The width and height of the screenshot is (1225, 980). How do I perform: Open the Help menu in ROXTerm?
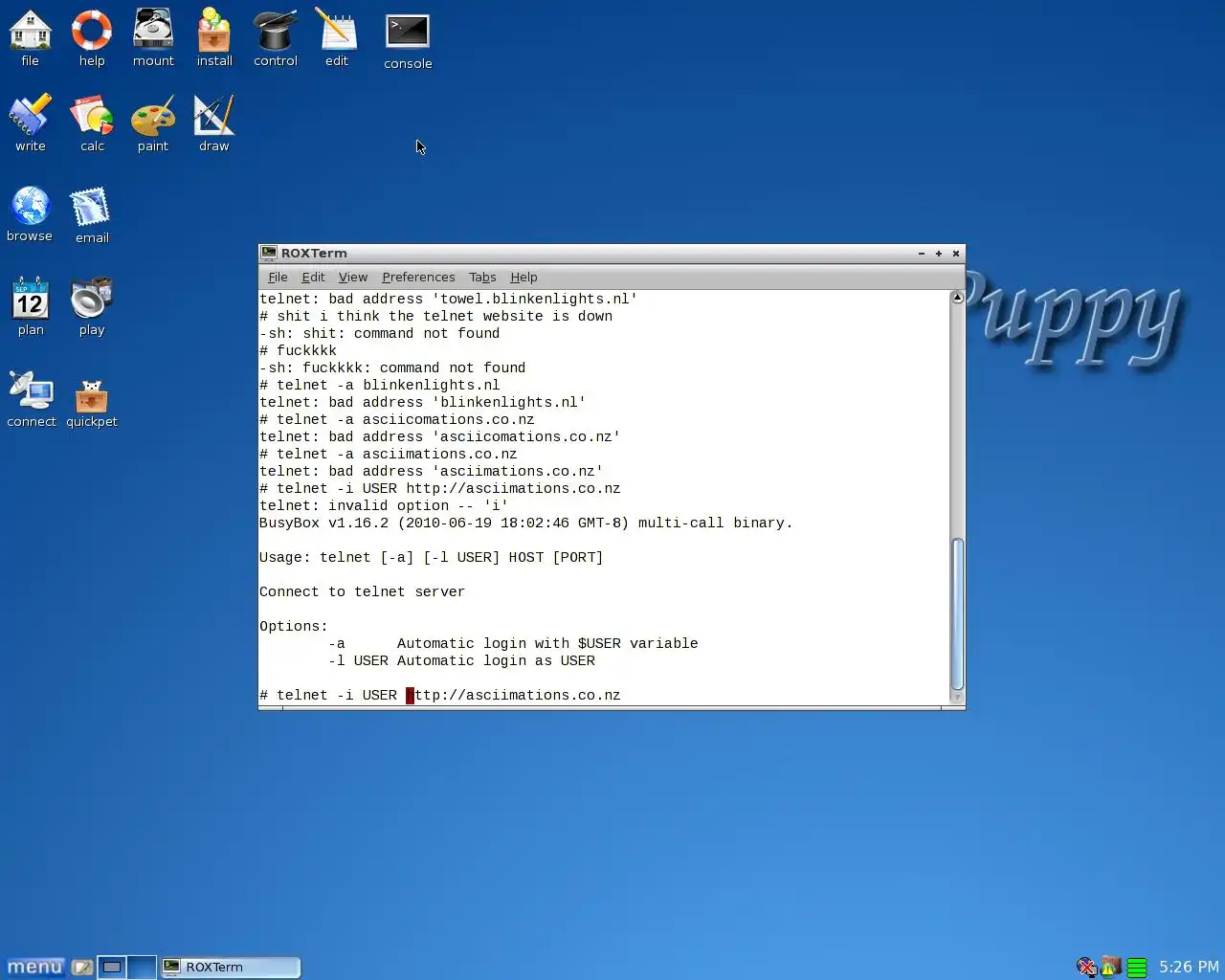click(523, 278)
